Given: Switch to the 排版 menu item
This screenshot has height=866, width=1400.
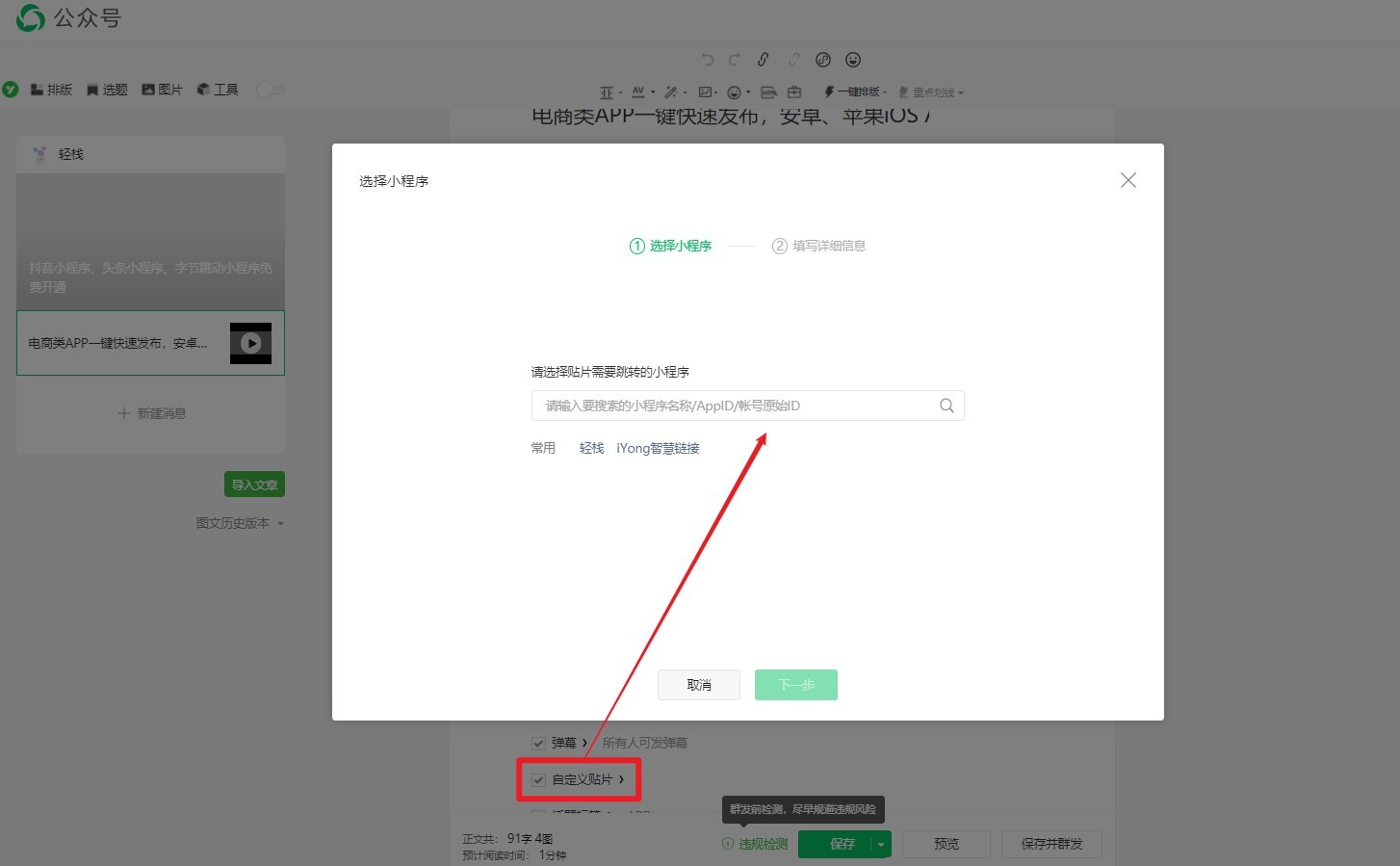Looking at the screenshot, I should (x=53, y=89).
